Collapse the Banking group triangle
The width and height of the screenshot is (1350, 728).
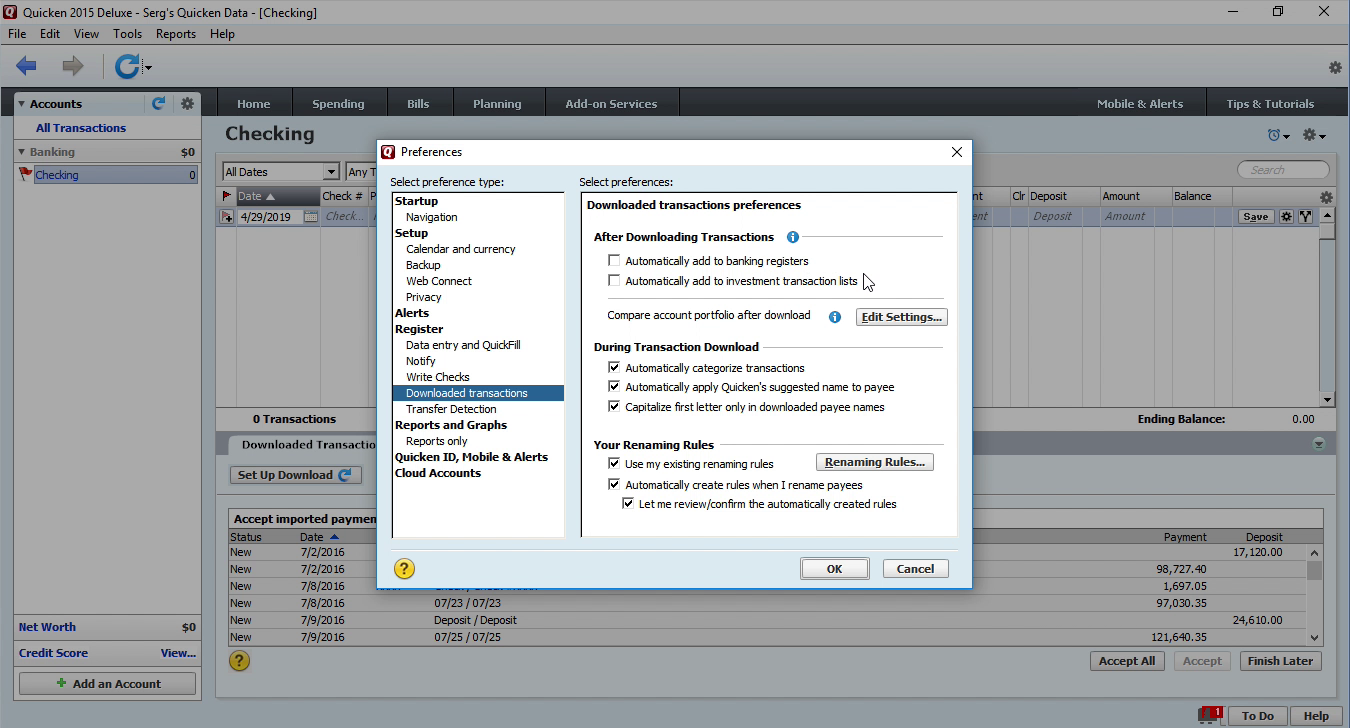21,152
